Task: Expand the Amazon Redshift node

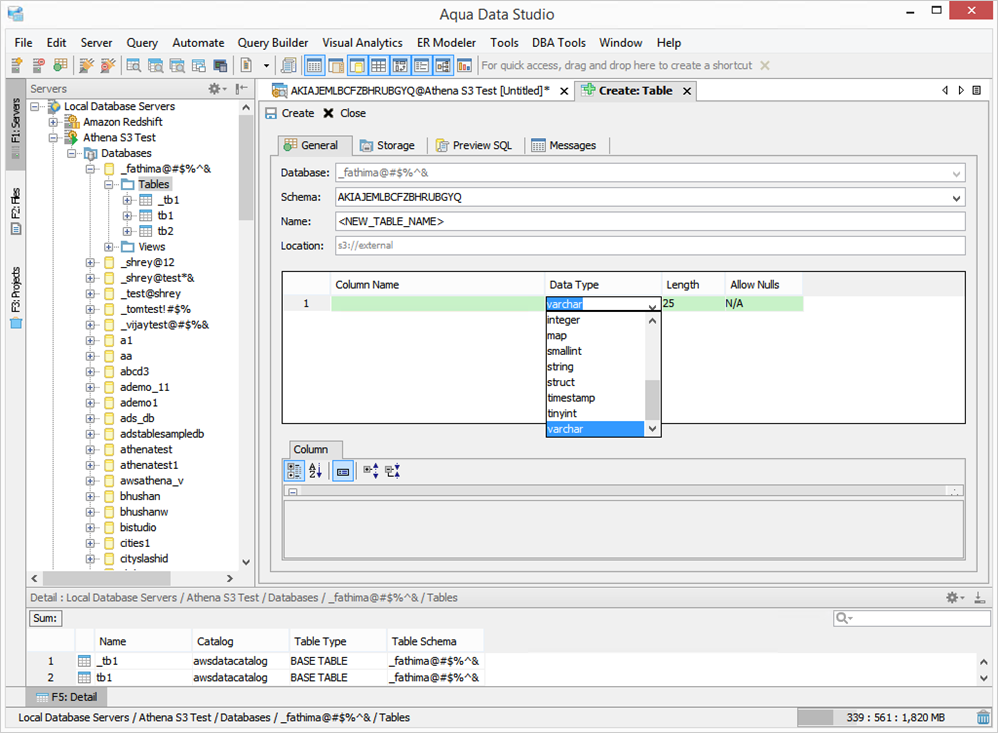Action: [54, 122]
